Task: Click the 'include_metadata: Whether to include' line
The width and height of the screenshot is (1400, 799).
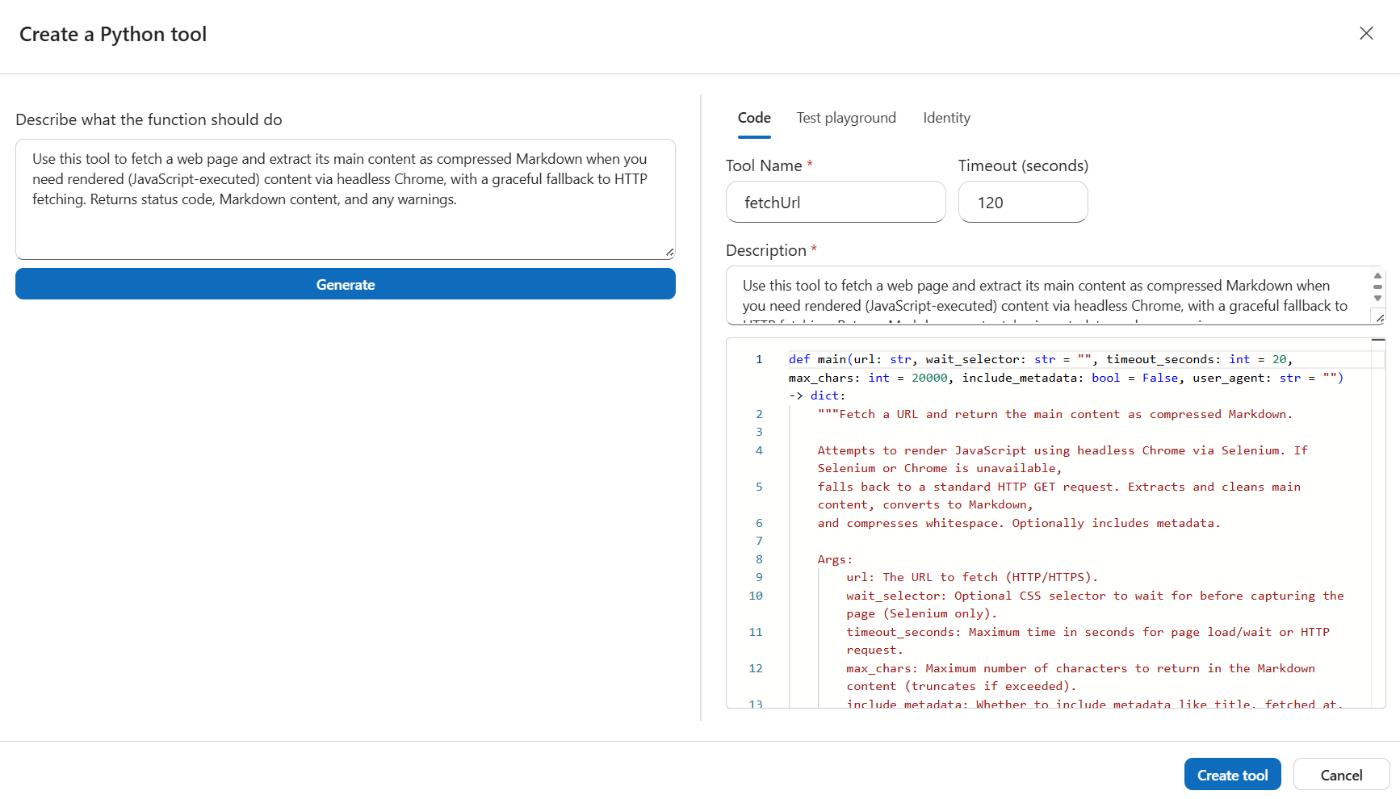Action: tap(1095, 704)
